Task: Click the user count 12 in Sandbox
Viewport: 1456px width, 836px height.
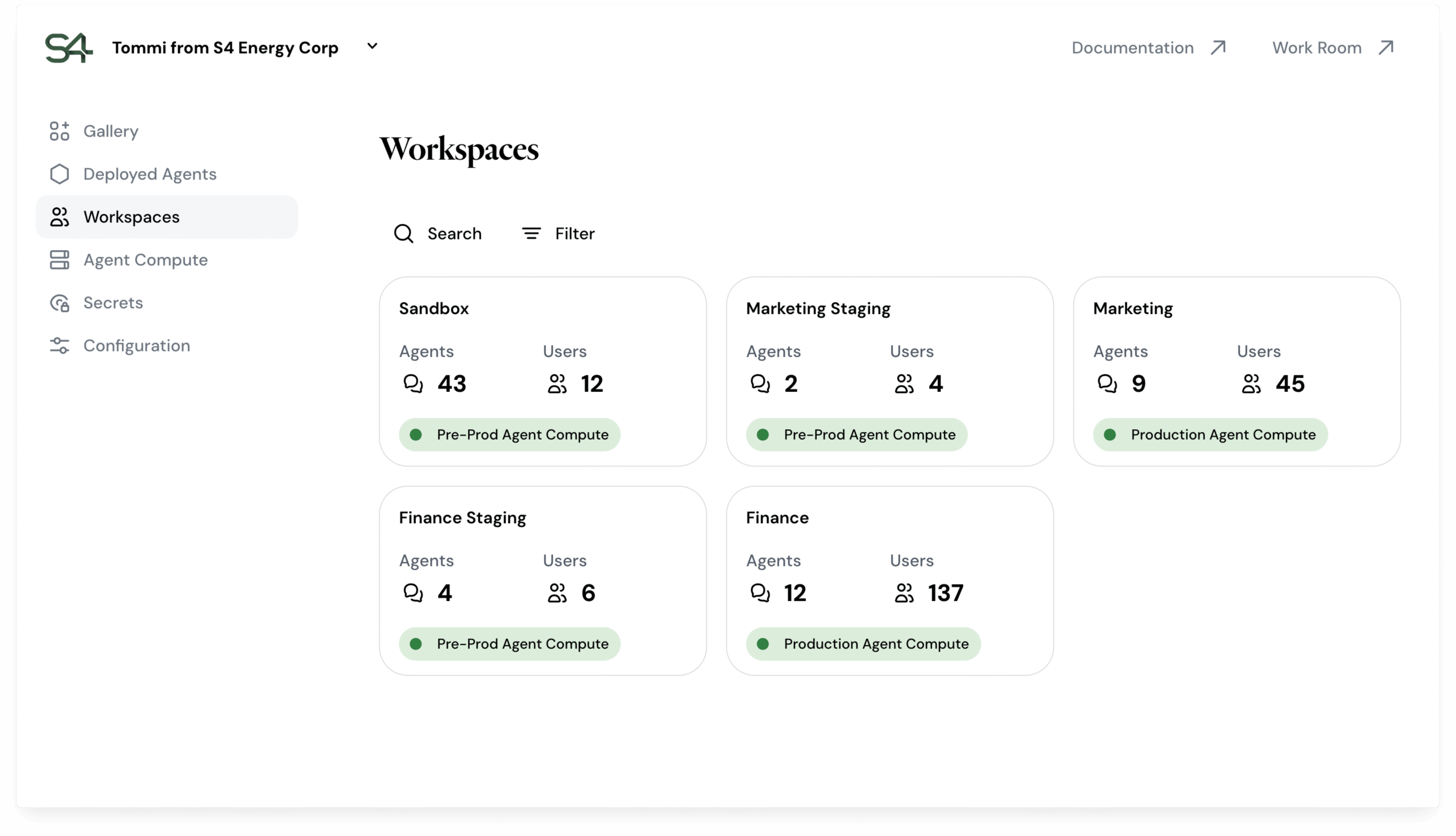Action: click(592, 383)
